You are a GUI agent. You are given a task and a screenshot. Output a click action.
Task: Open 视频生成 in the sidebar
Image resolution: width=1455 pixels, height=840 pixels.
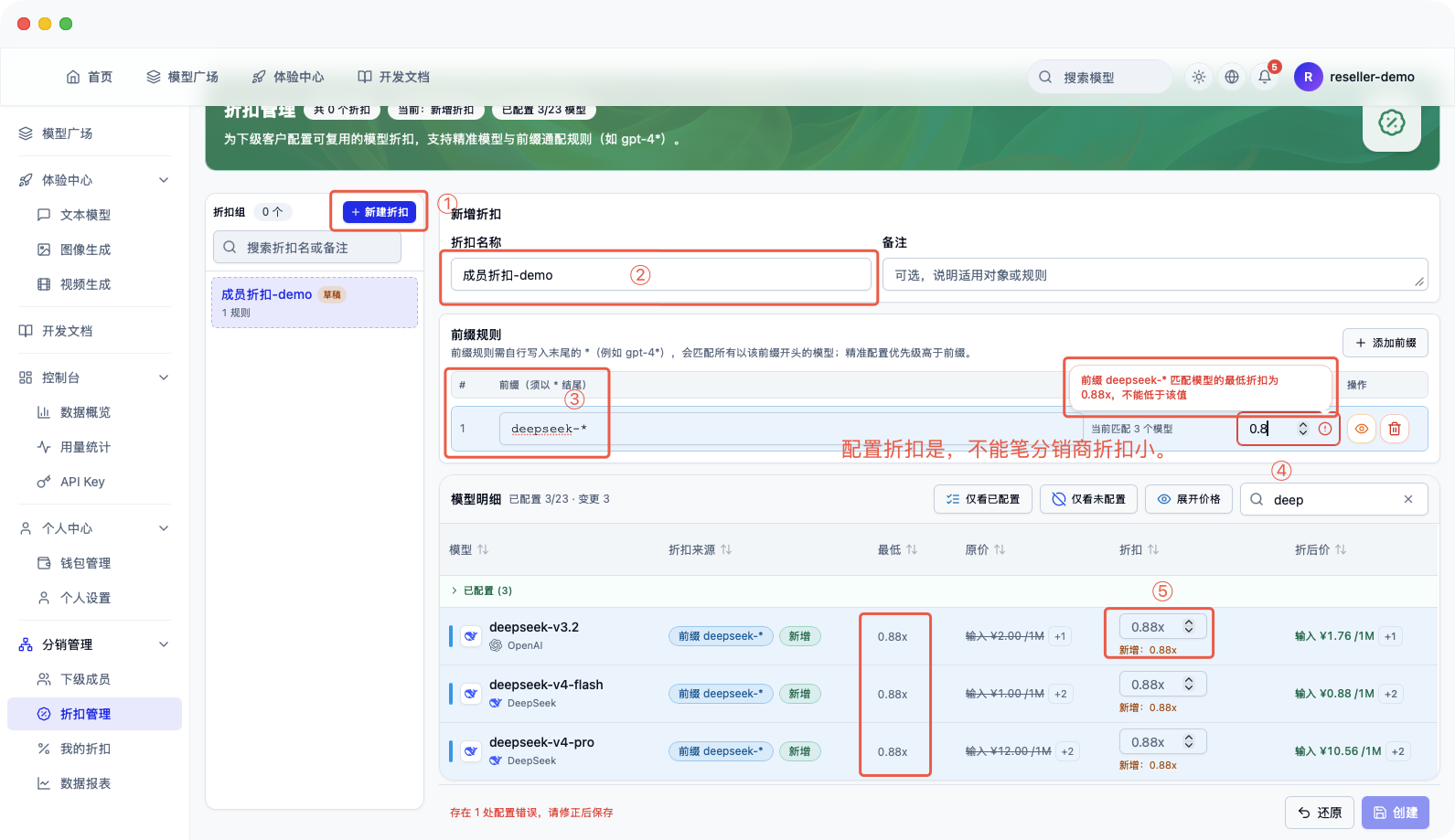click(x=95, y=284)
